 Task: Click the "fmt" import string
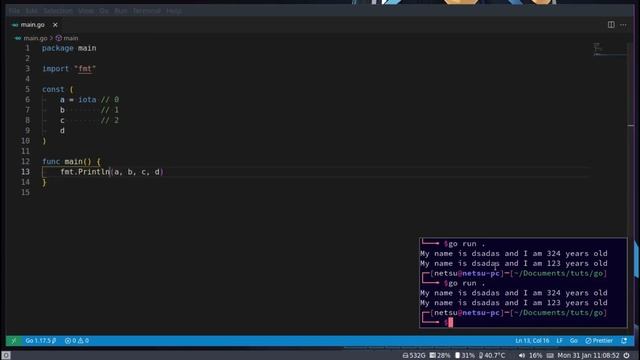click(x=85, y=69)
